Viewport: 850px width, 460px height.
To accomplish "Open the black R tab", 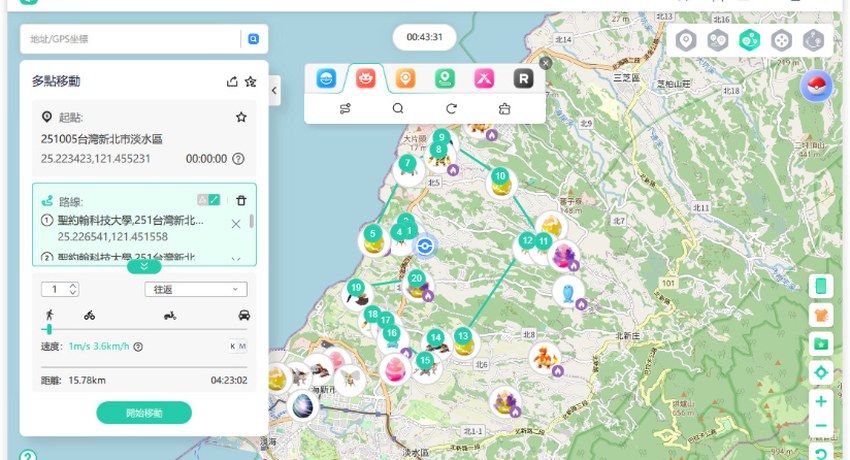I will tap(524, 79).
